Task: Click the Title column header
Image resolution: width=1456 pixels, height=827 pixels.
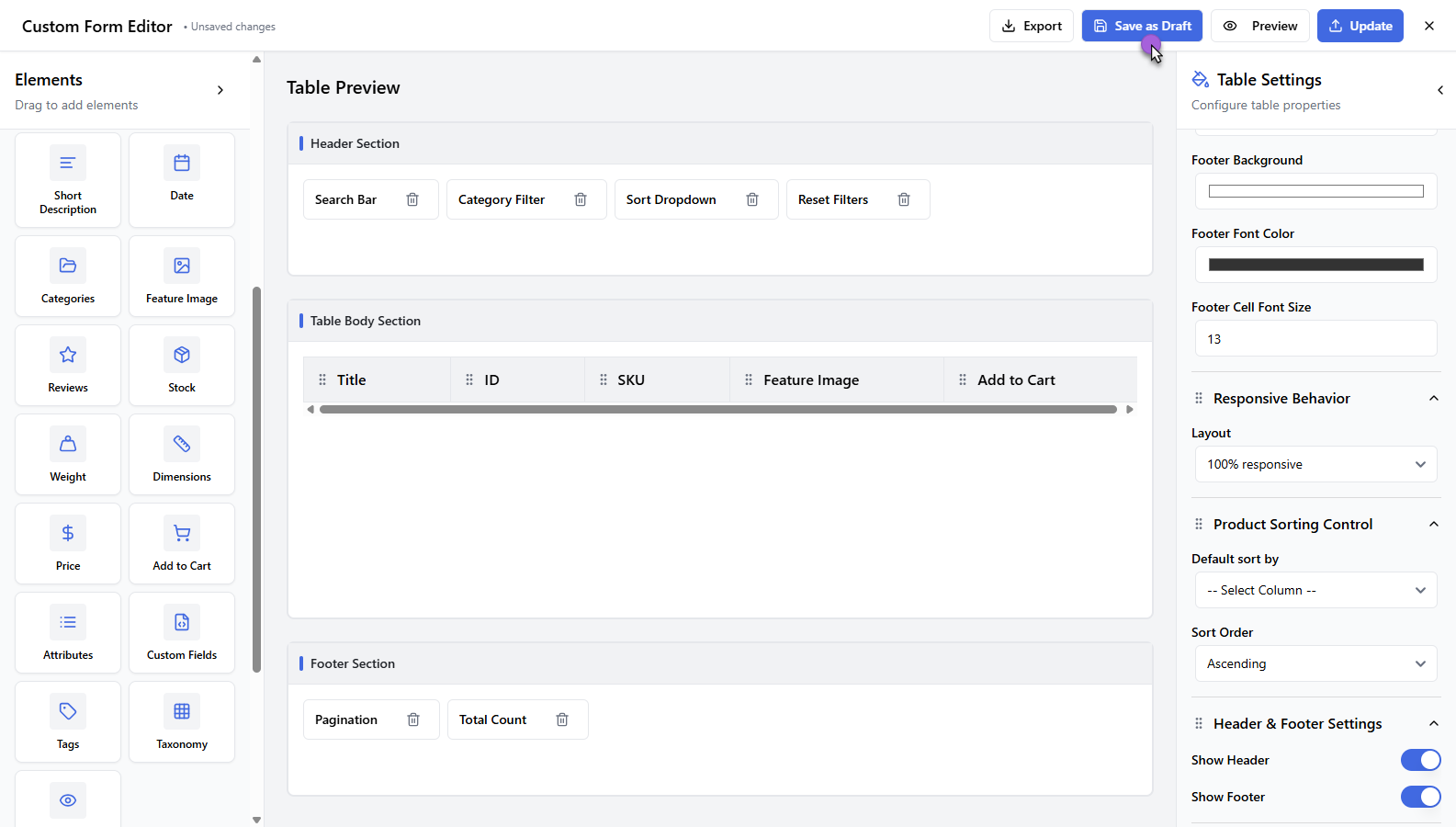Action: click(378, 380)
